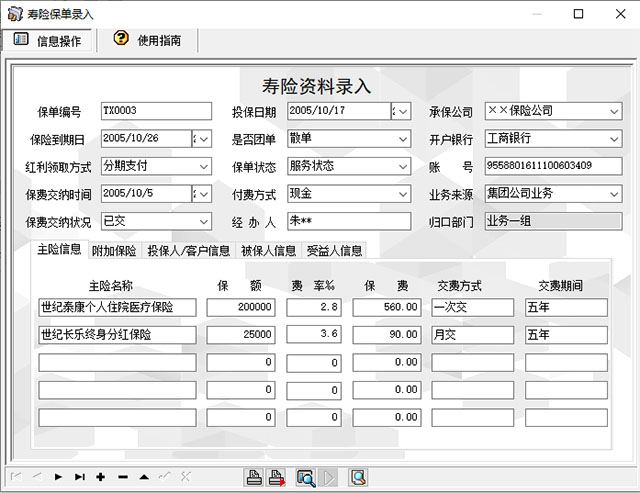The width and height of the screenshot is (640, 493).
Task: Click 交费期间 field in 世纪长乐 row
Action: pyautogui.click(x=566, y=335)
